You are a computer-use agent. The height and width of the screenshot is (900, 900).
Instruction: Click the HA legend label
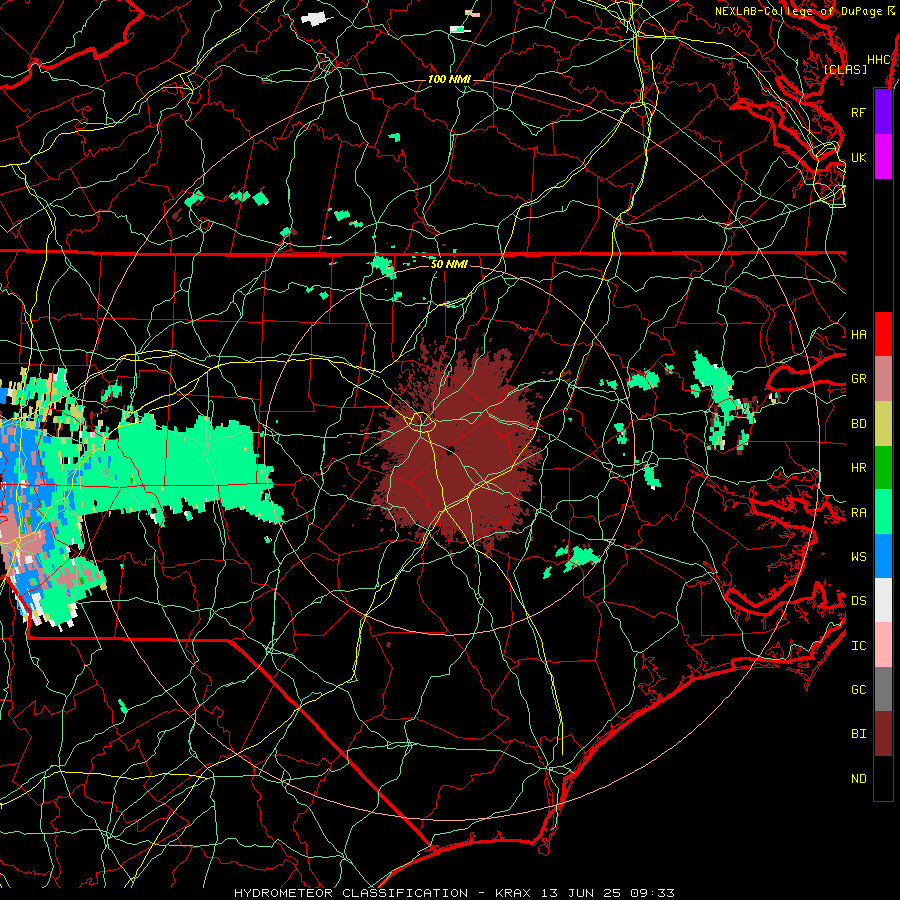click(859, 334)
